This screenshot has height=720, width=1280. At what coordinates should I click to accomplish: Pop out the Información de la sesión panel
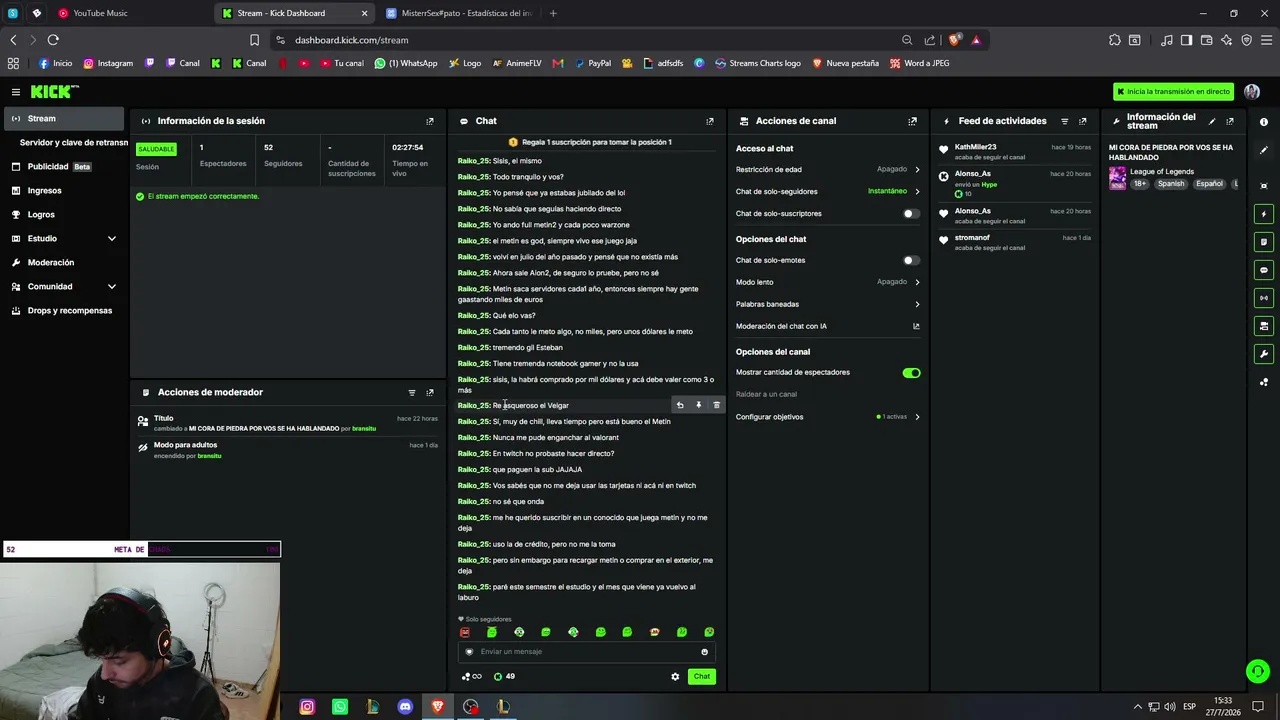pyautogui.click(x=430, y=121)
